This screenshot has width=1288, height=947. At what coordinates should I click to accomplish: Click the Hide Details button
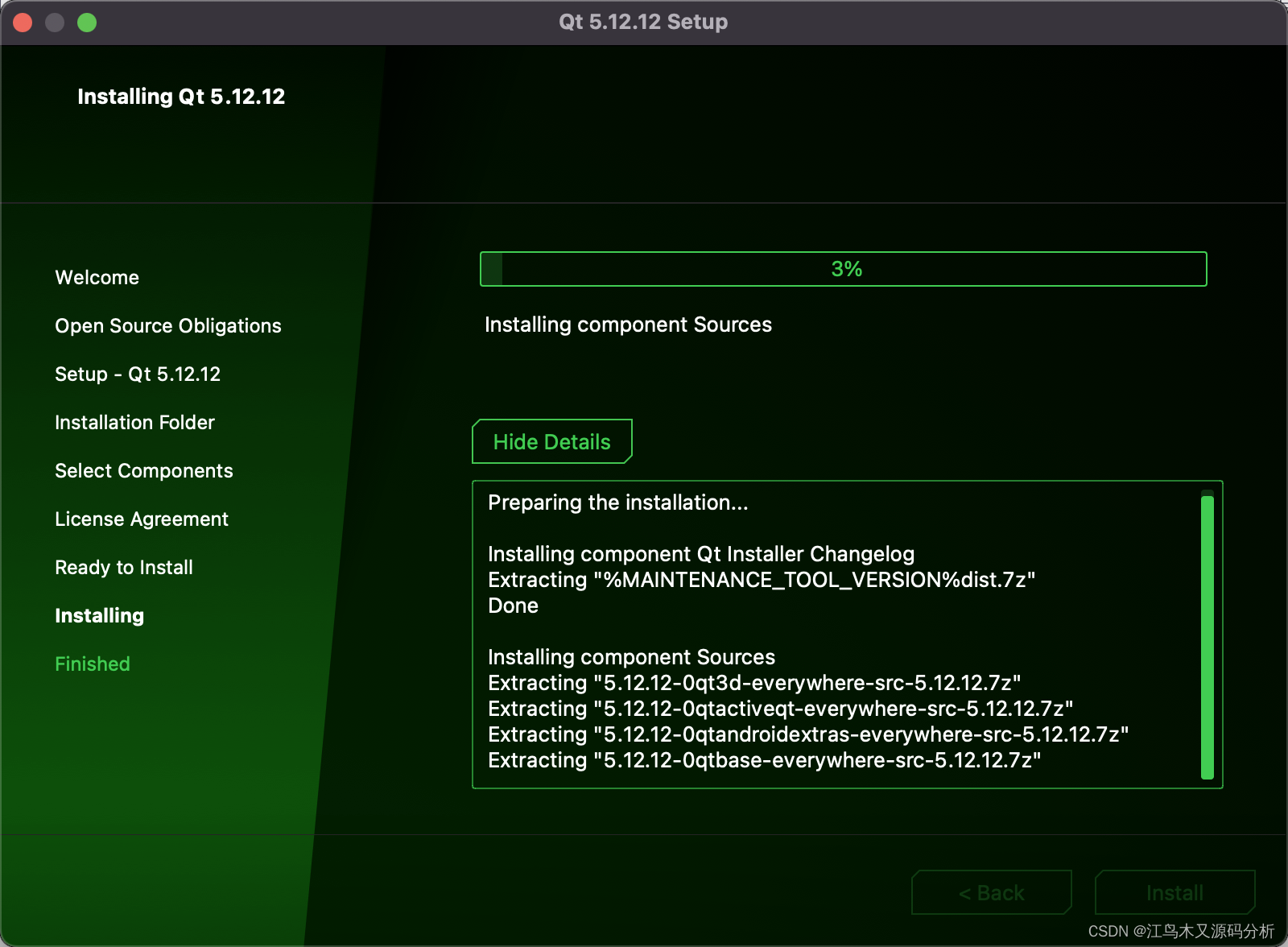[551, 441]
